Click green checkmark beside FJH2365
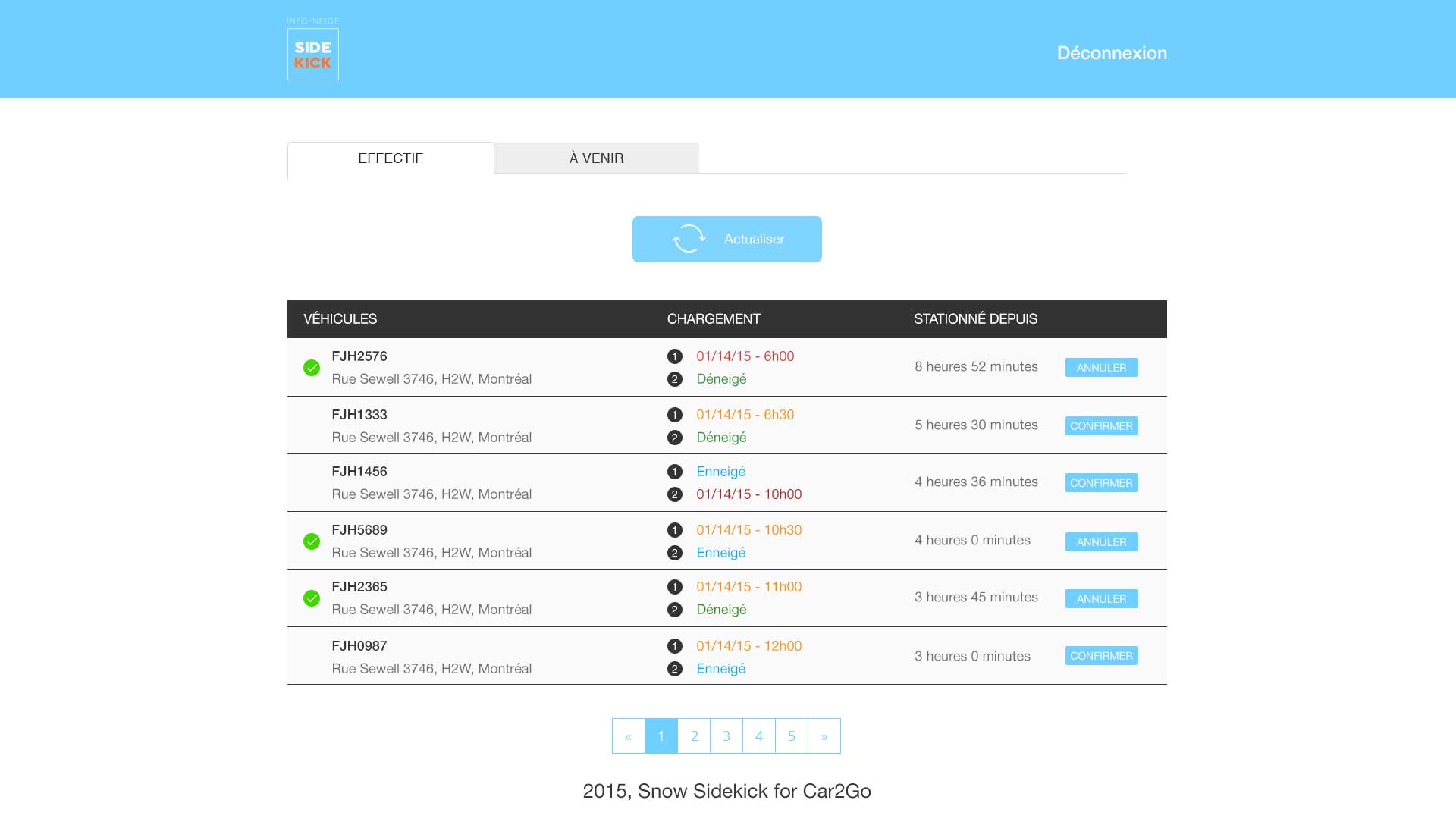This screenshot has height=819, width=1456. (x=312, y=598)
